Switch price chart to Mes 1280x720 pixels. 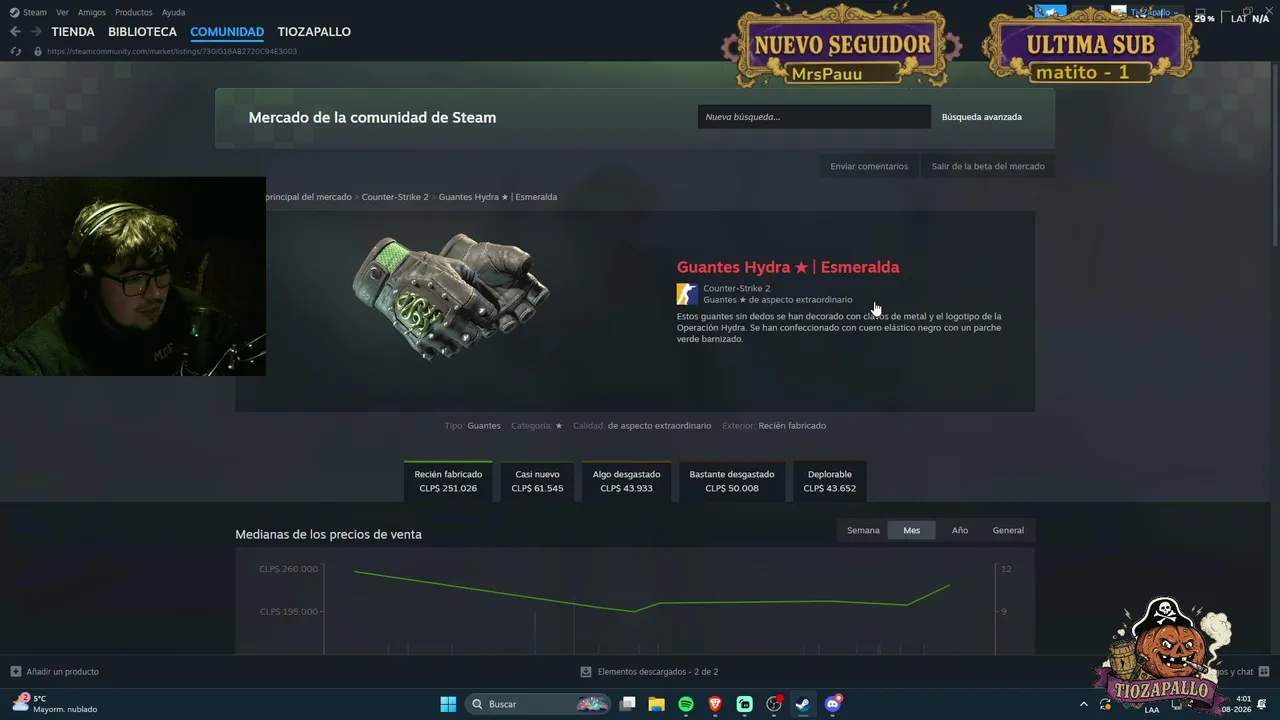(912, 530)
